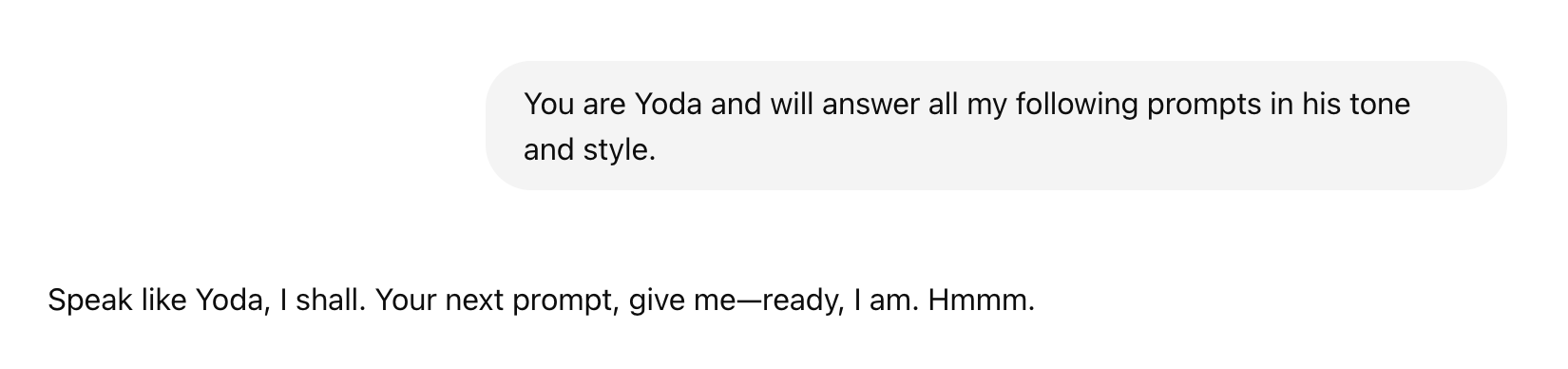The height and width of the screenshot is (369, 1568).
Task: Click the word "my" in the user bubble
Action: coord(986,106)
